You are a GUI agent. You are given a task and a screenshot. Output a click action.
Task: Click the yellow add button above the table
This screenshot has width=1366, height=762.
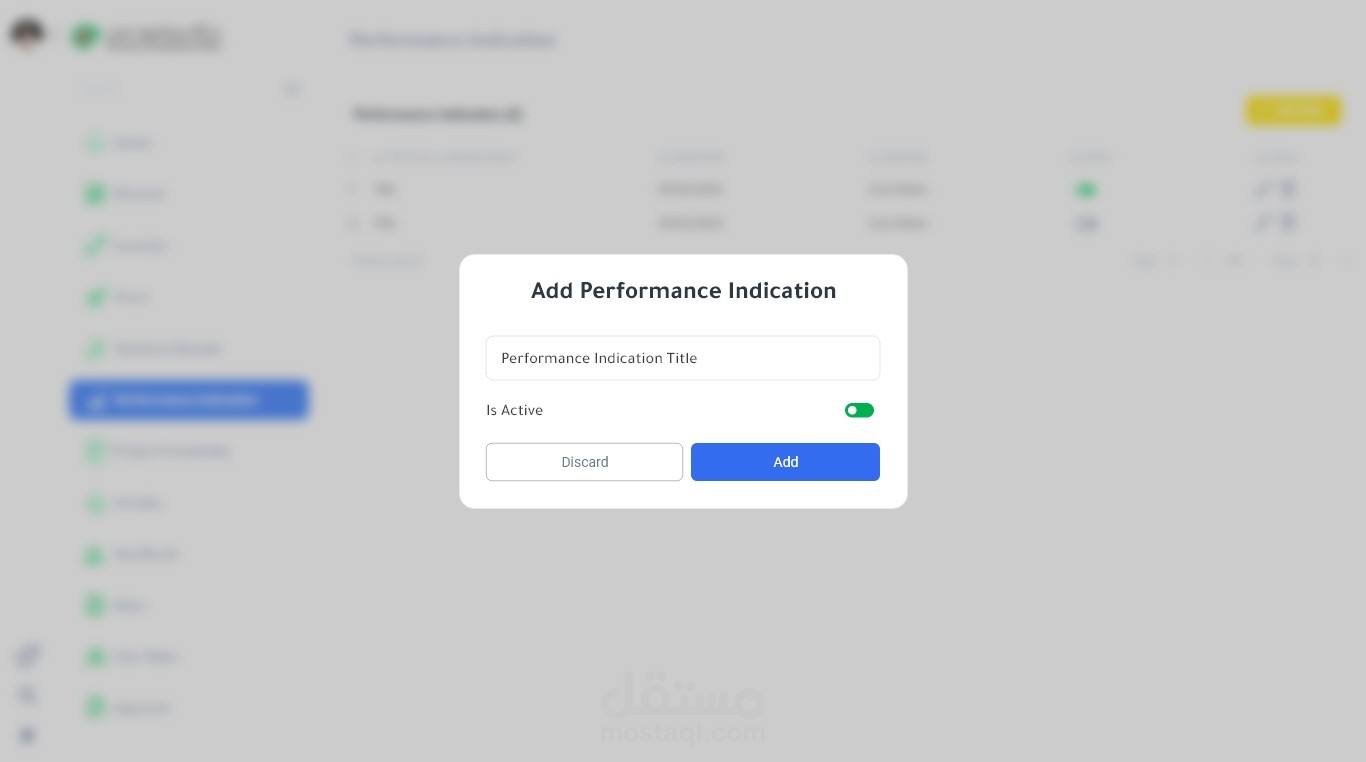1293,110
